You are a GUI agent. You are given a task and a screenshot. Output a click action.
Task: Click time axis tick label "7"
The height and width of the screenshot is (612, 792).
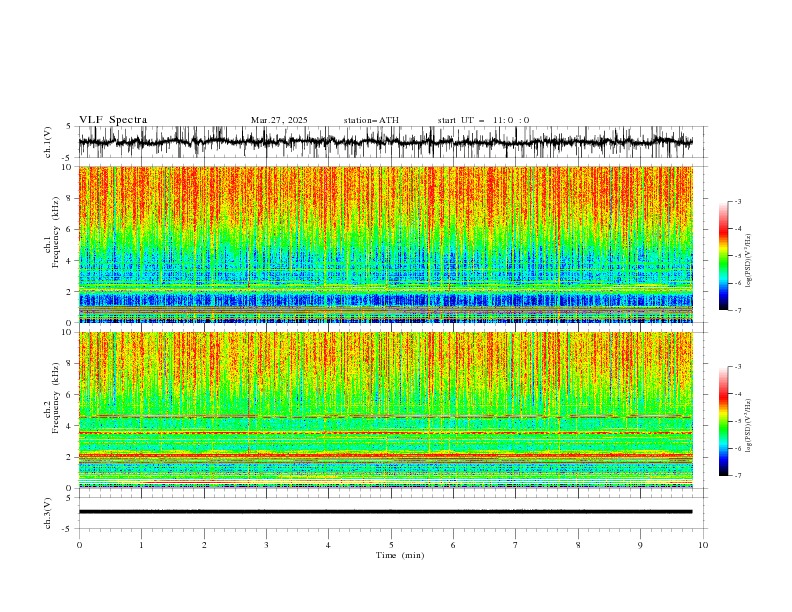(516, 545)
